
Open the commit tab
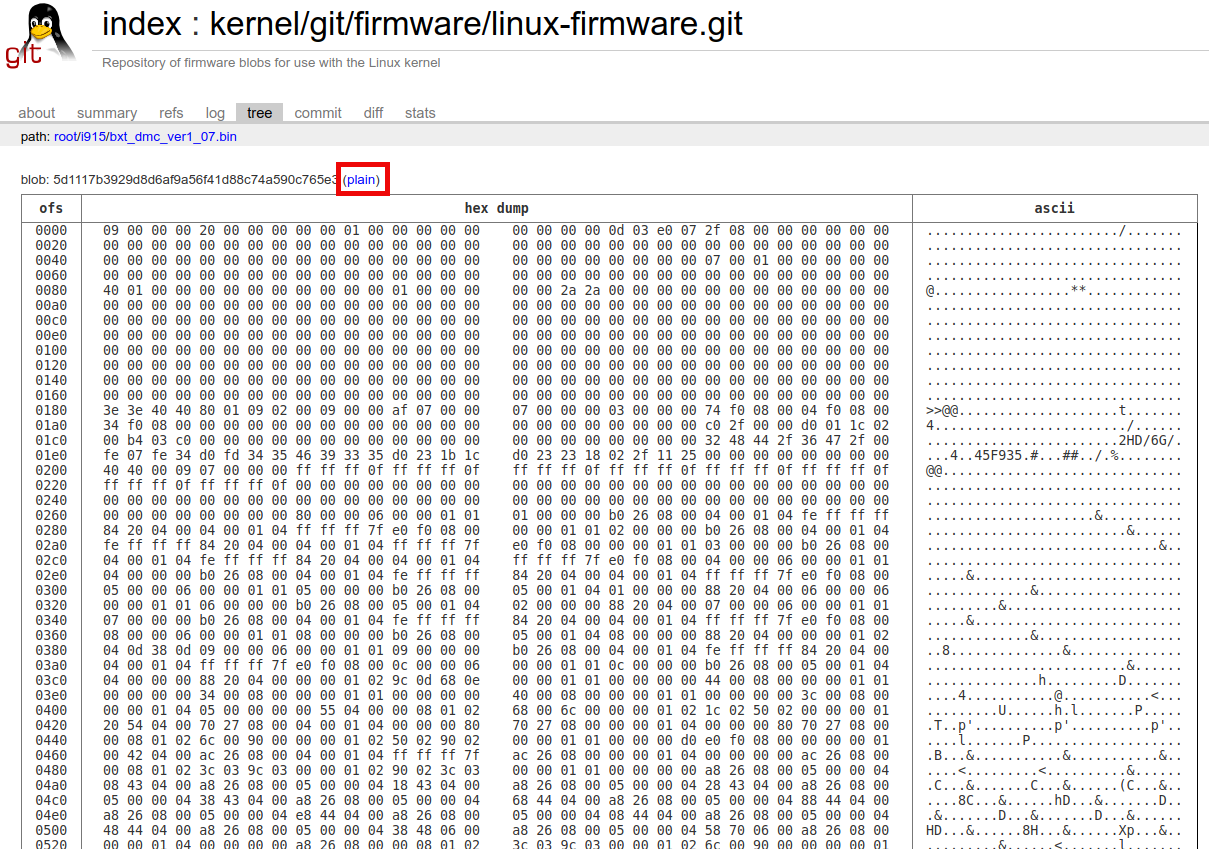tap(318, 113)
